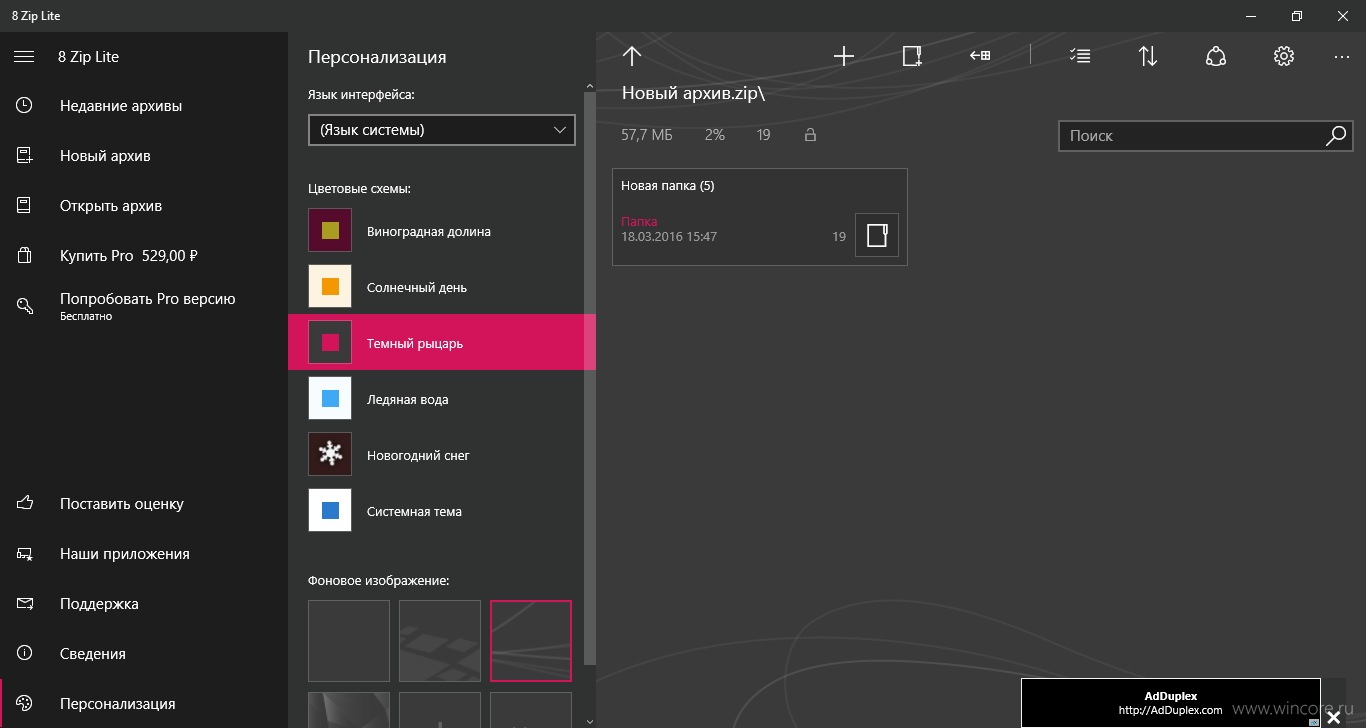
Task: Select Системная тема color scheme
Action: (x=441, y=512)
